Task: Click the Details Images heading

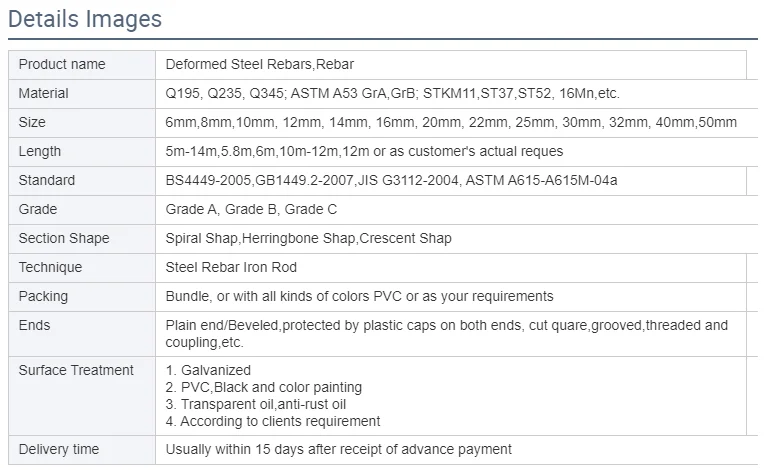Action: [x=84, y=18]
